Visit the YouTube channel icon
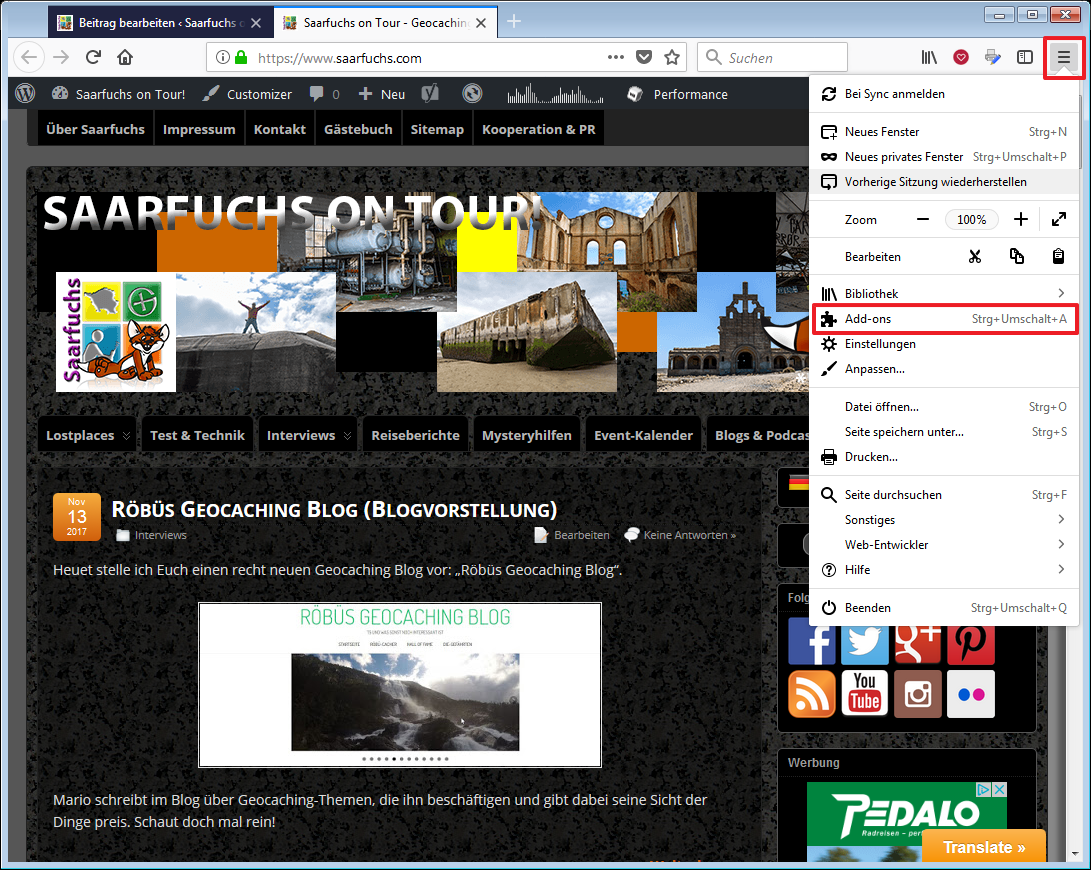 864,694
